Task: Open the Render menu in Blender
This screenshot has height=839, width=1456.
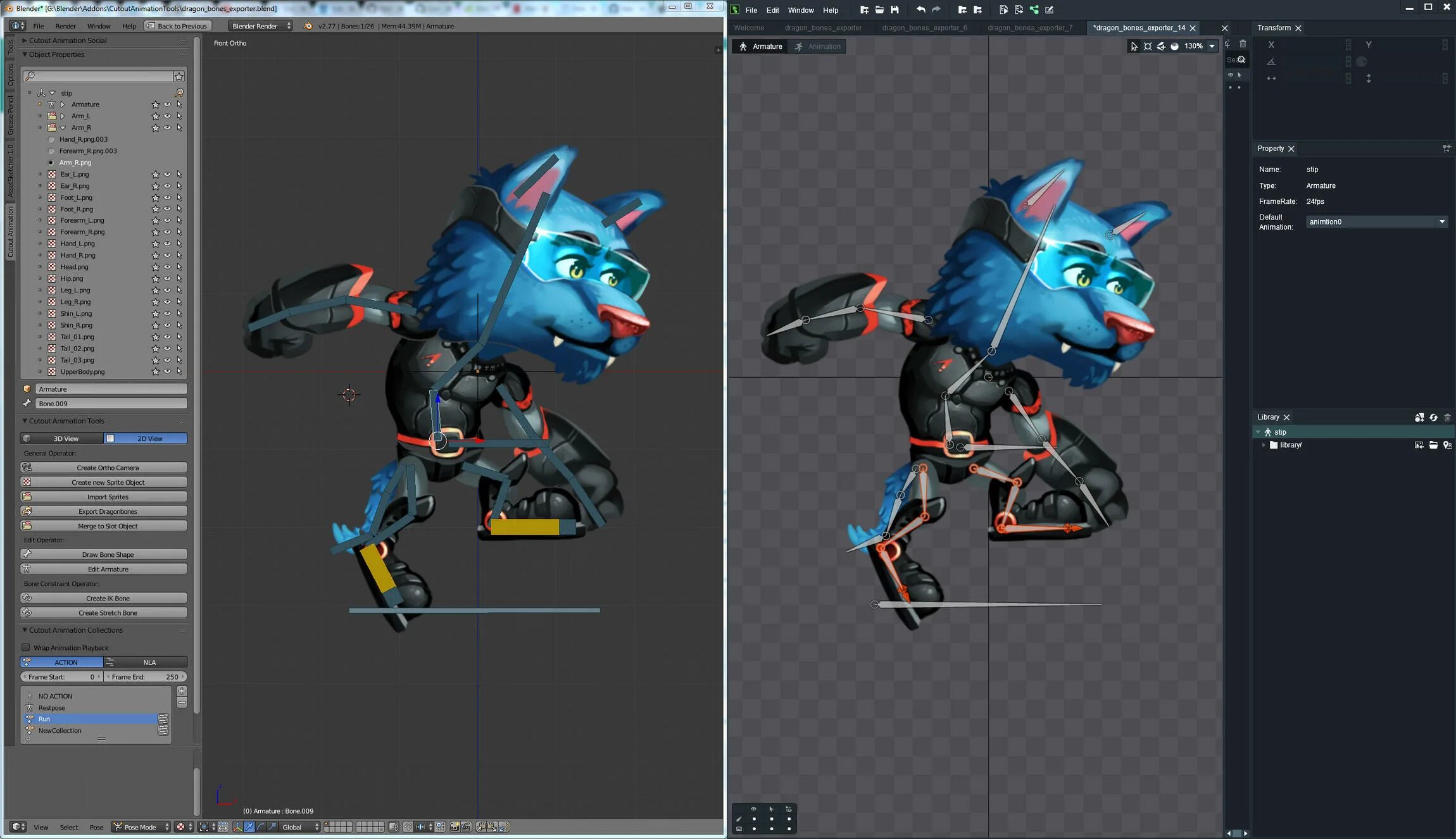Action: coord(65,26)
